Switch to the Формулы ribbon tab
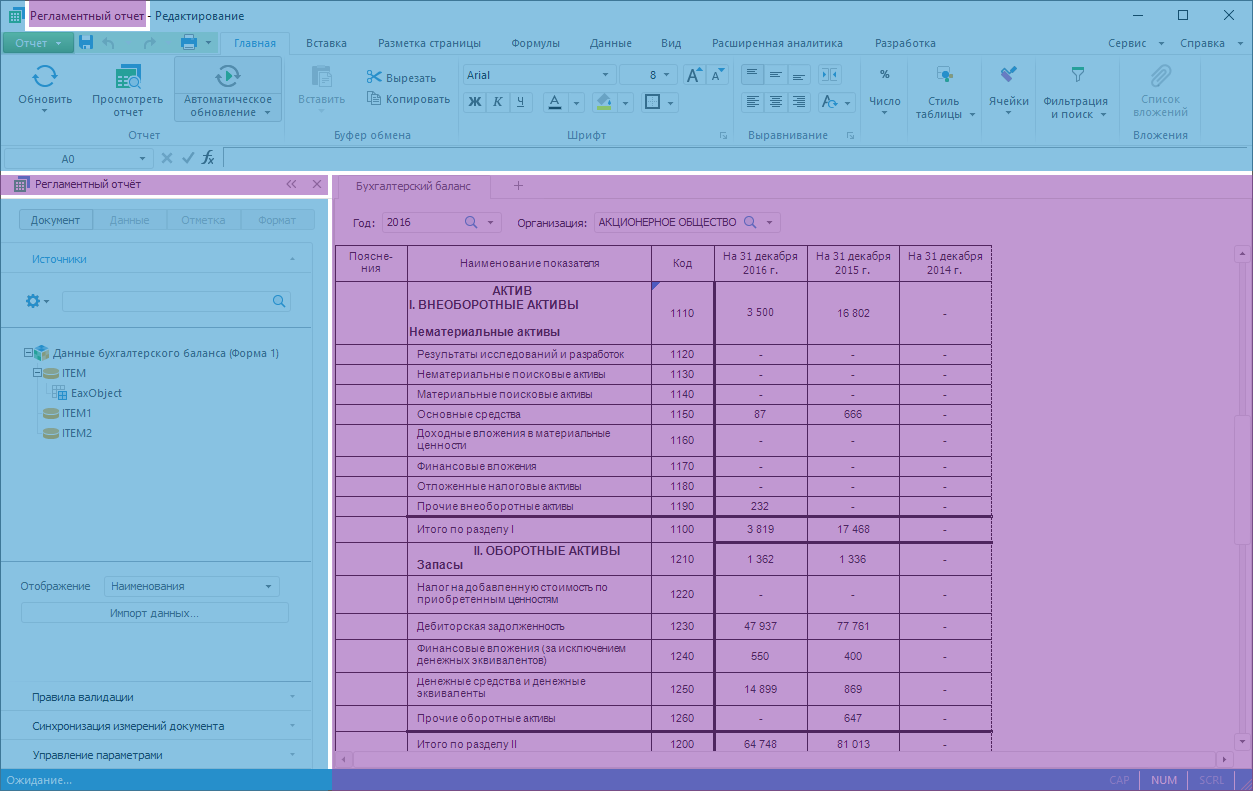The height and width of the screenshot is (791, 1253). pos(535,43)
